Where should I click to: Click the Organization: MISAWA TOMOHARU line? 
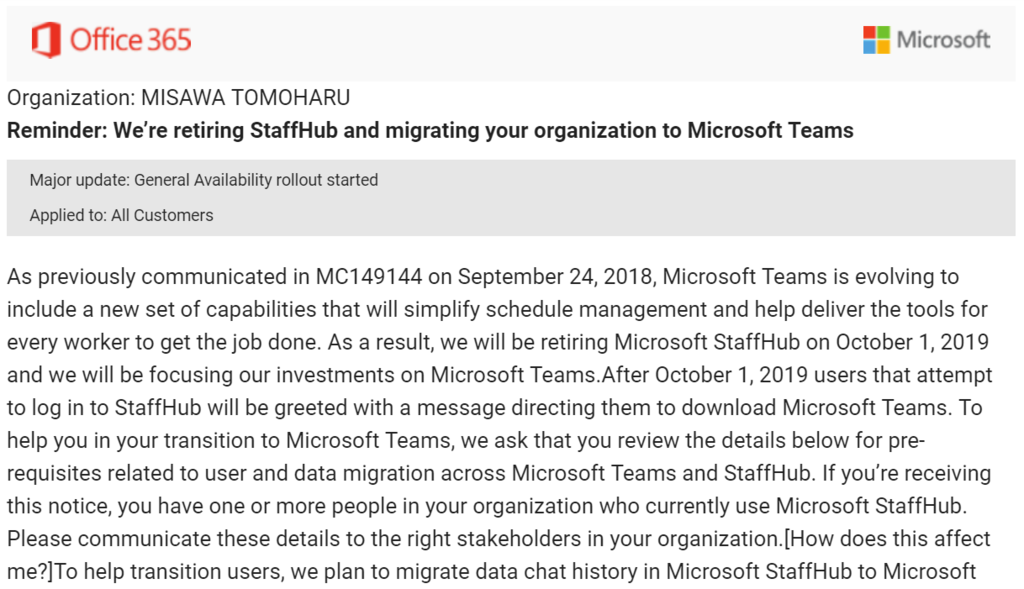pyautogui.click(x=179, y=98)
